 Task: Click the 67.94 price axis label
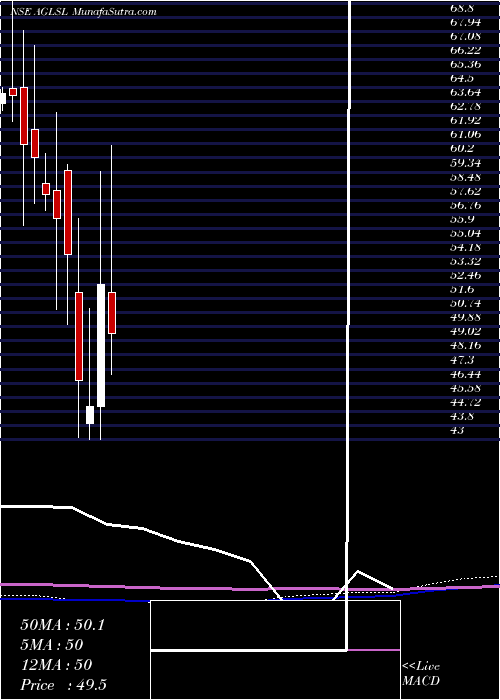tap(466, 22)
